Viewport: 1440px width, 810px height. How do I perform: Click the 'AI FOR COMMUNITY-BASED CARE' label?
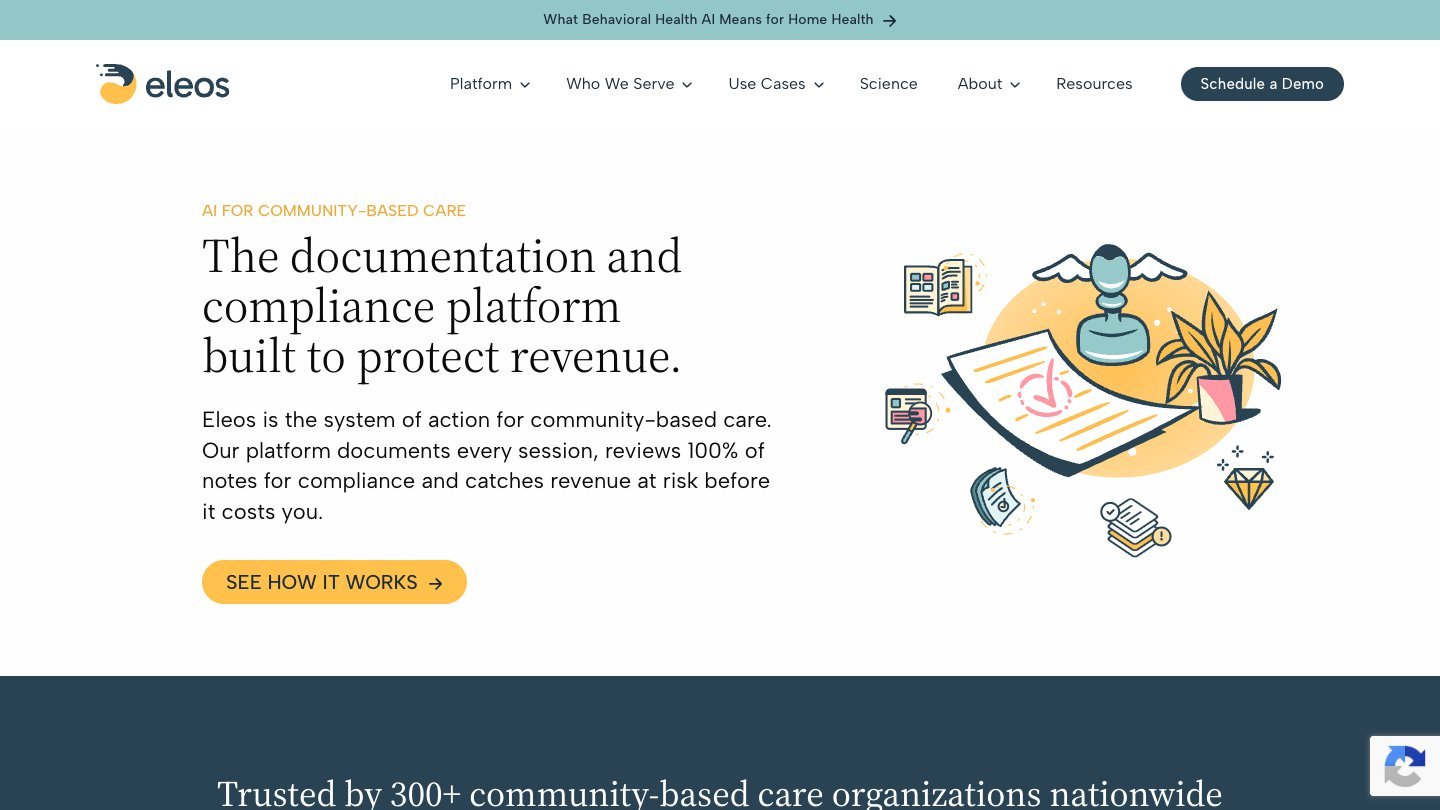pyautogui.click(x=334, y=210)
